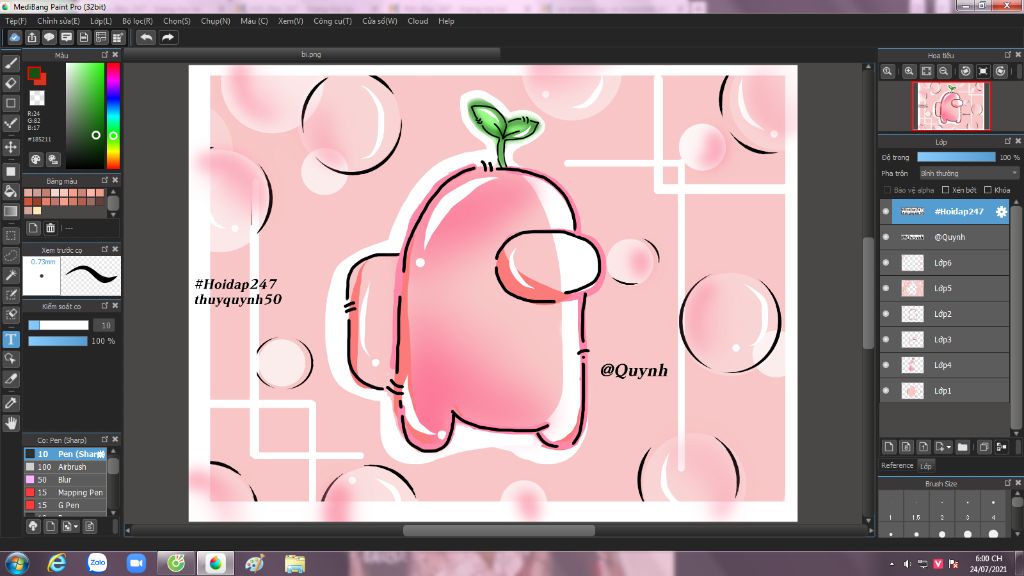Open the Bộ lọc(R) menu
The height and width of the screenshot is (576, 1024).
137,21
